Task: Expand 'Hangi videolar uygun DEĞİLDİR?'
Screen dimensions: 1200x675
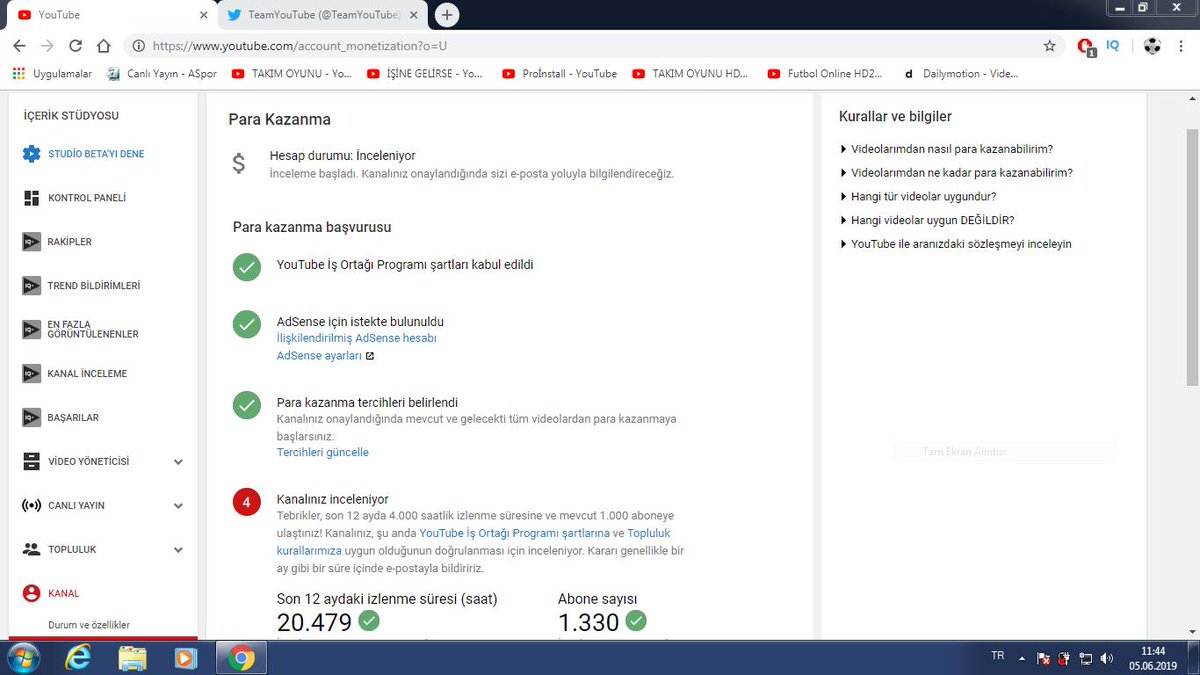Action: 927,220
